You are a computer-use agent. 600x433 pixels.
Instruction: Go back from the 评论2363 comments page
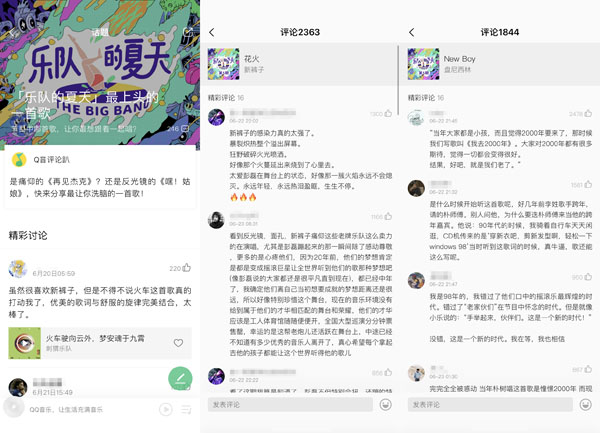tap(212, 33)
